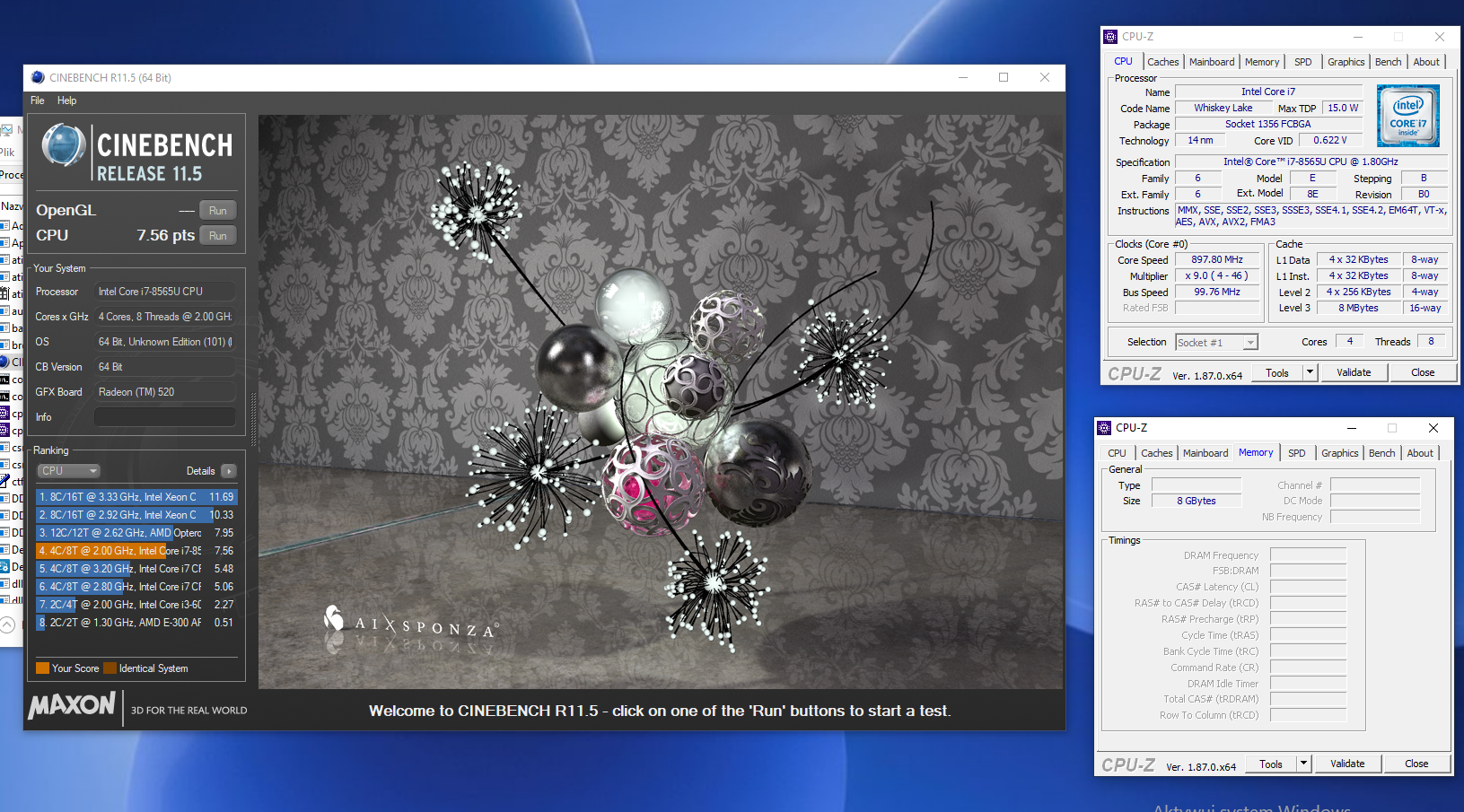Select highlighted ranking row 4C/8T @ 2.00 GHz
This screenshot has width=1464, height=812.
(x=136, y=551)
